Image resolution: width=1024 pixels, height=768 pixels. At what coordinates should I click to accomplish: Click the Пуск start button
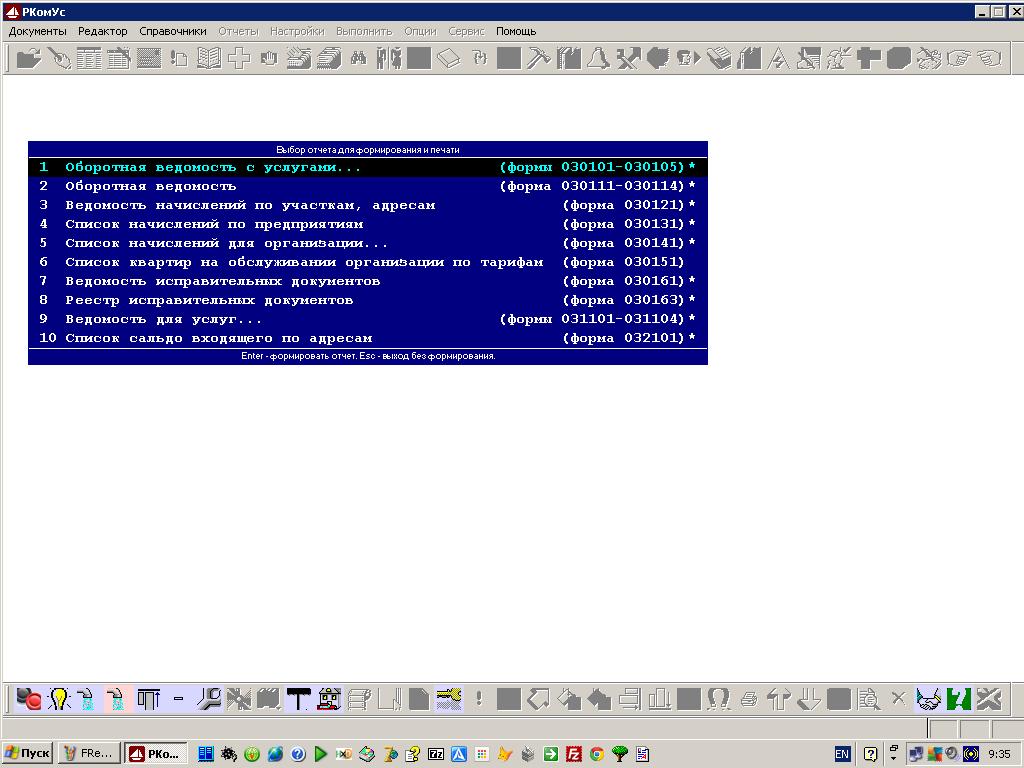[28, 753]
